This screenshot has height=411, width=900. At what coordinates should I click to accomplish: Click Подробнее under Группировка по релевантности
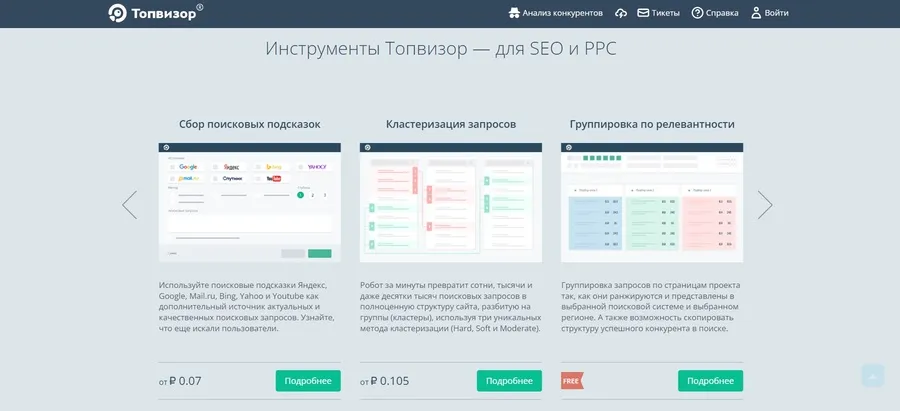[x=710, y=381]
